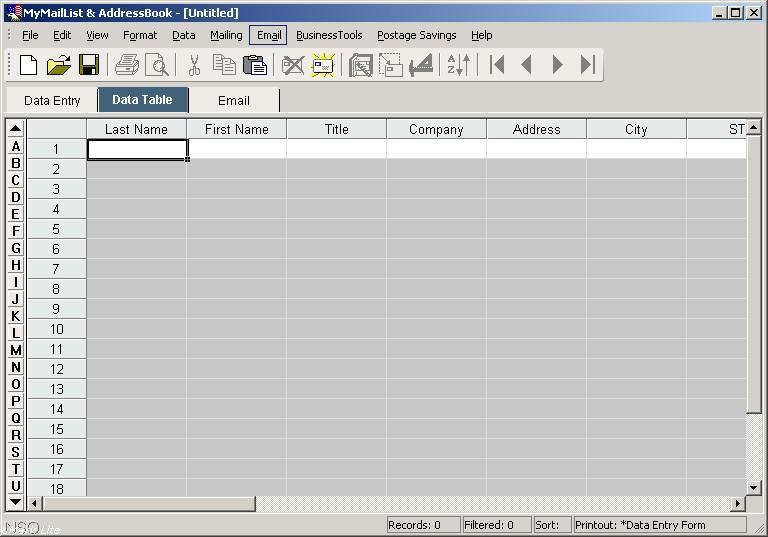Image resolution: width=768 pixels, height=537 pixels.
Task: Click the Filtered: 0 status field
Action: pos(497,525)
